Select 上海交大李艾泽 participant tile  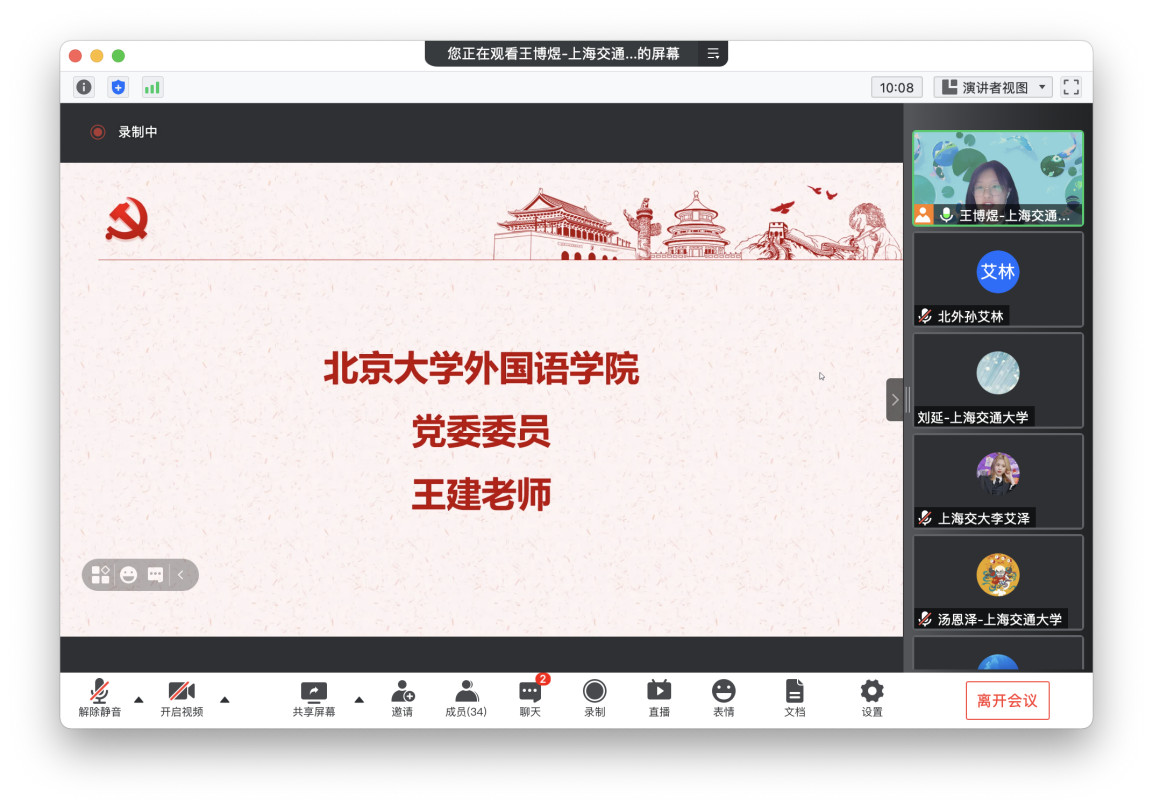click(x=998, y=482)
